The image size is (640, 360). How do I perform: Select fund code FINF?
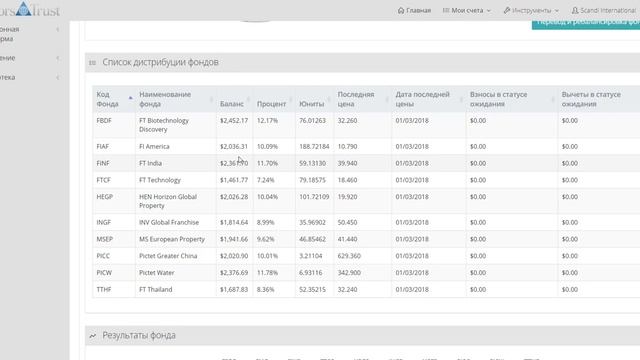[x=103, y=163]
